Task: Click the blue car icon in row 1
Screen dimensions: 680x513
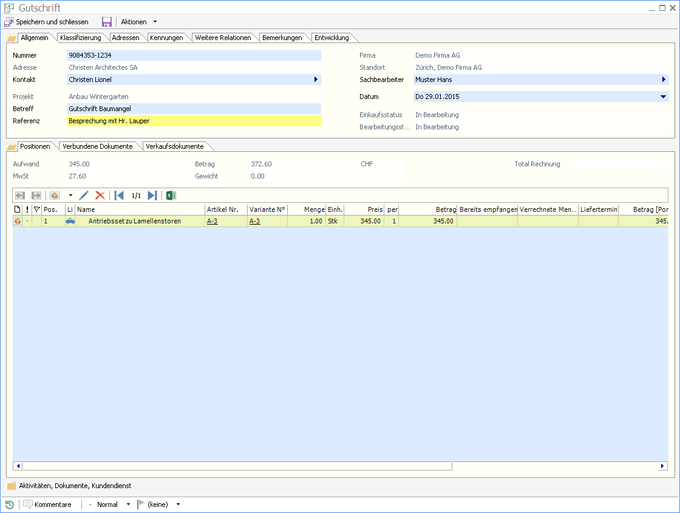Action: [x=70, y=221]
